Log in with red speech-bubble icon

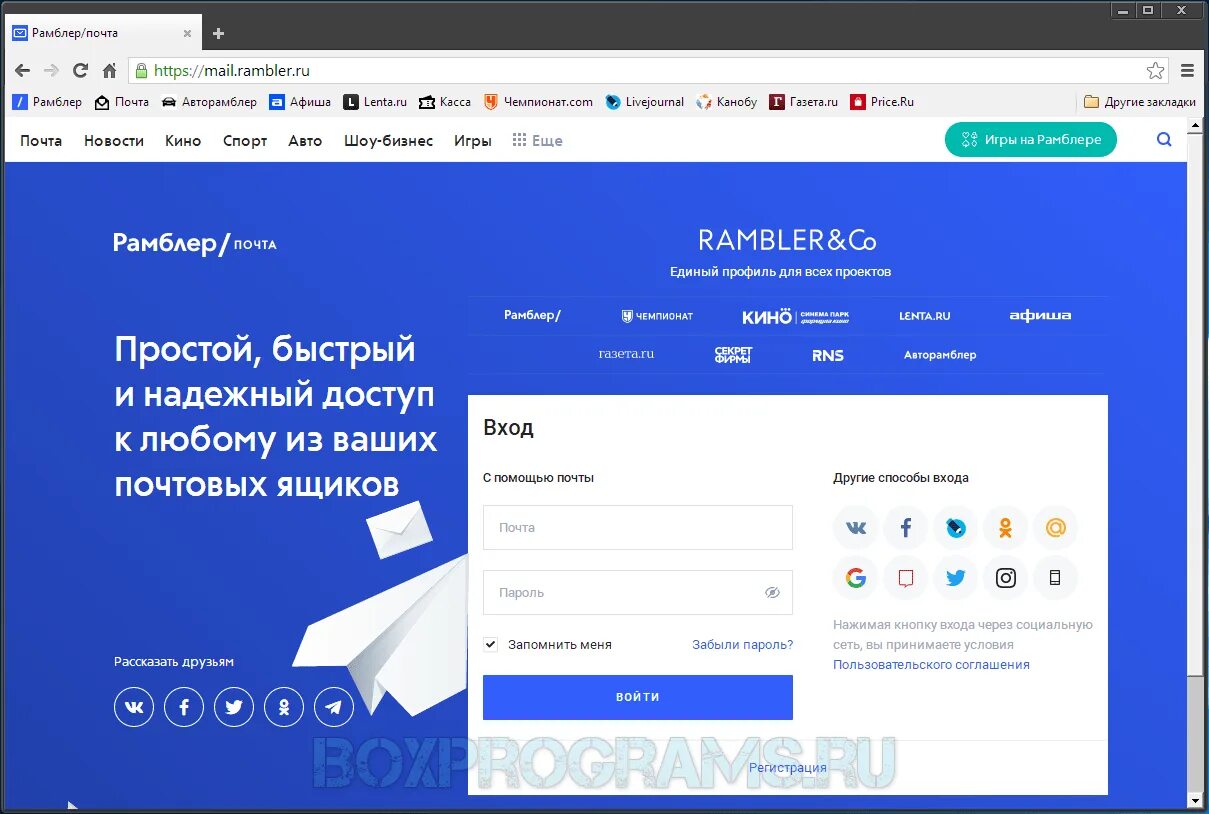point(906,578)
